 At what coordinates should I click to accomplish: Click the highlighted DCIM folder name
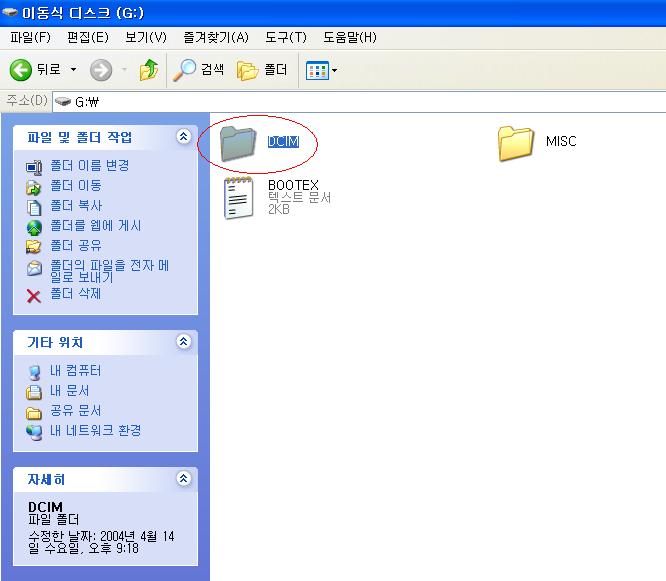tap(283, 141)
